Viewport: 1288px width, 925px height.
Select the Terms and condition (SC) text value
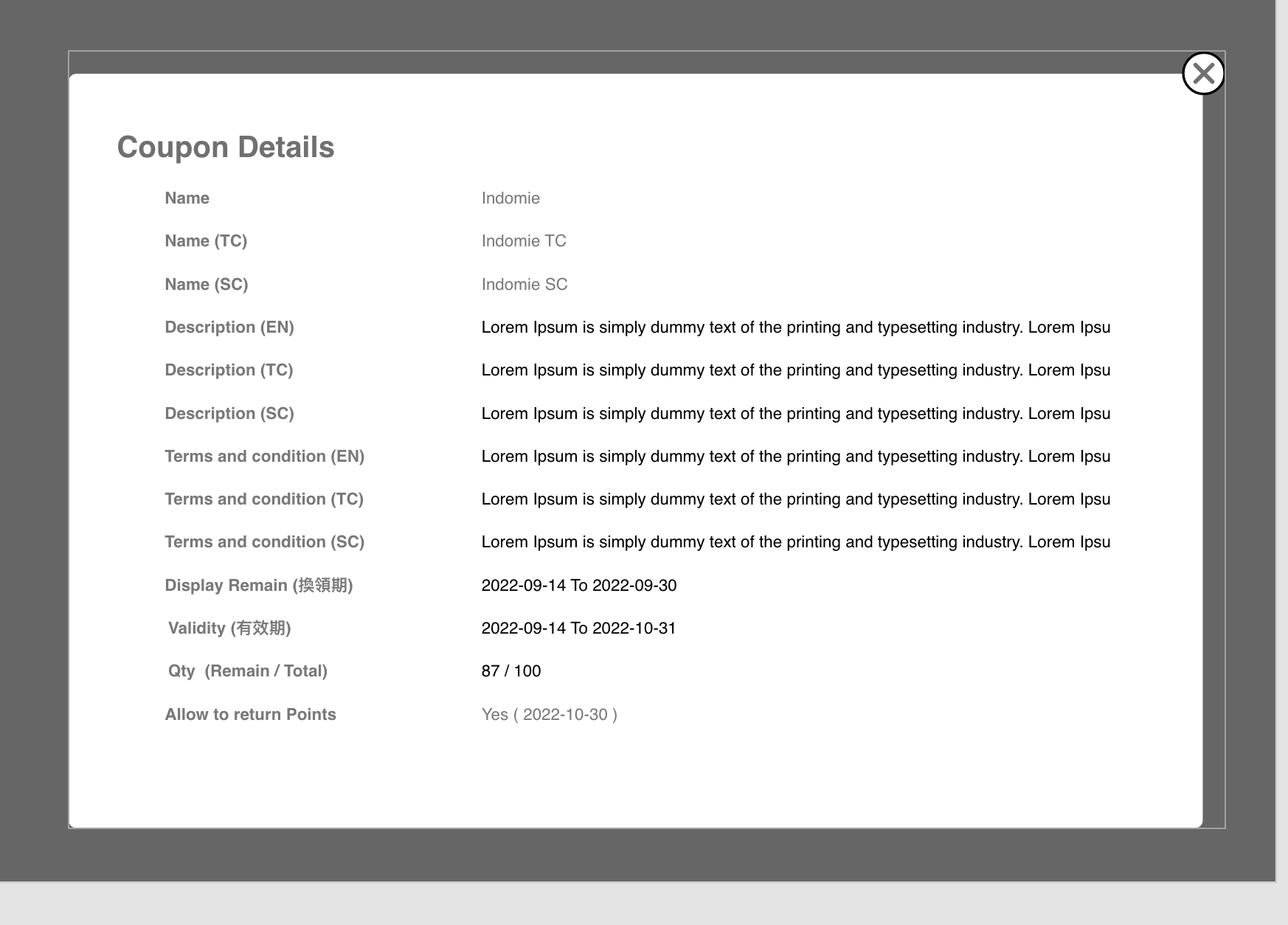pyautogui.click(x=795, y=542)
